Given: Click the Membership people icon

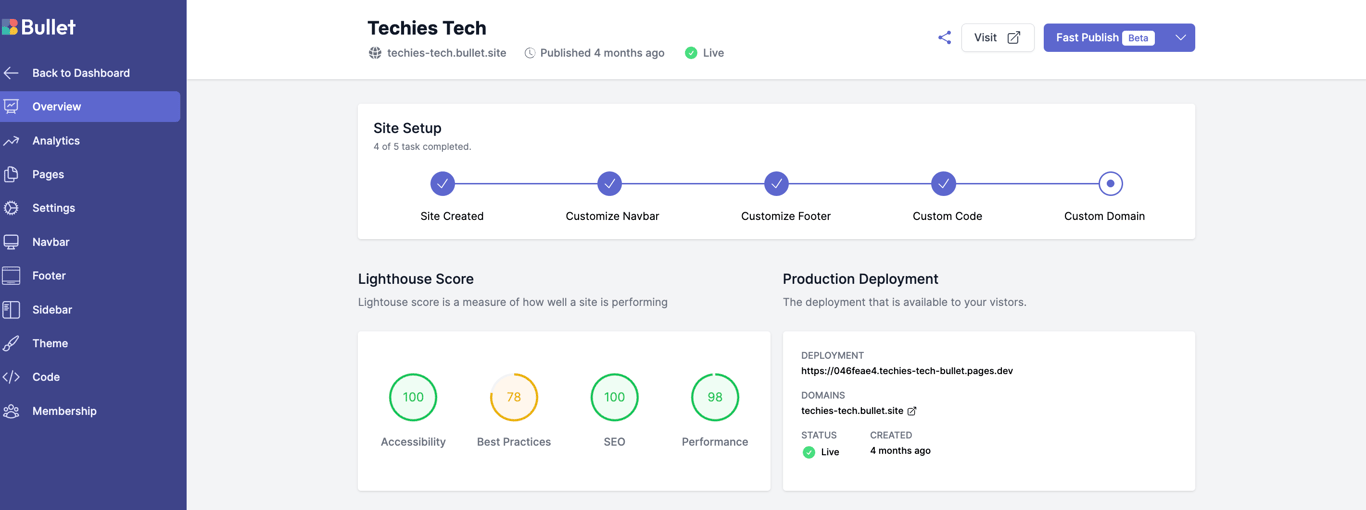Looking at the screenshot, I should click(x=11, y=411).
